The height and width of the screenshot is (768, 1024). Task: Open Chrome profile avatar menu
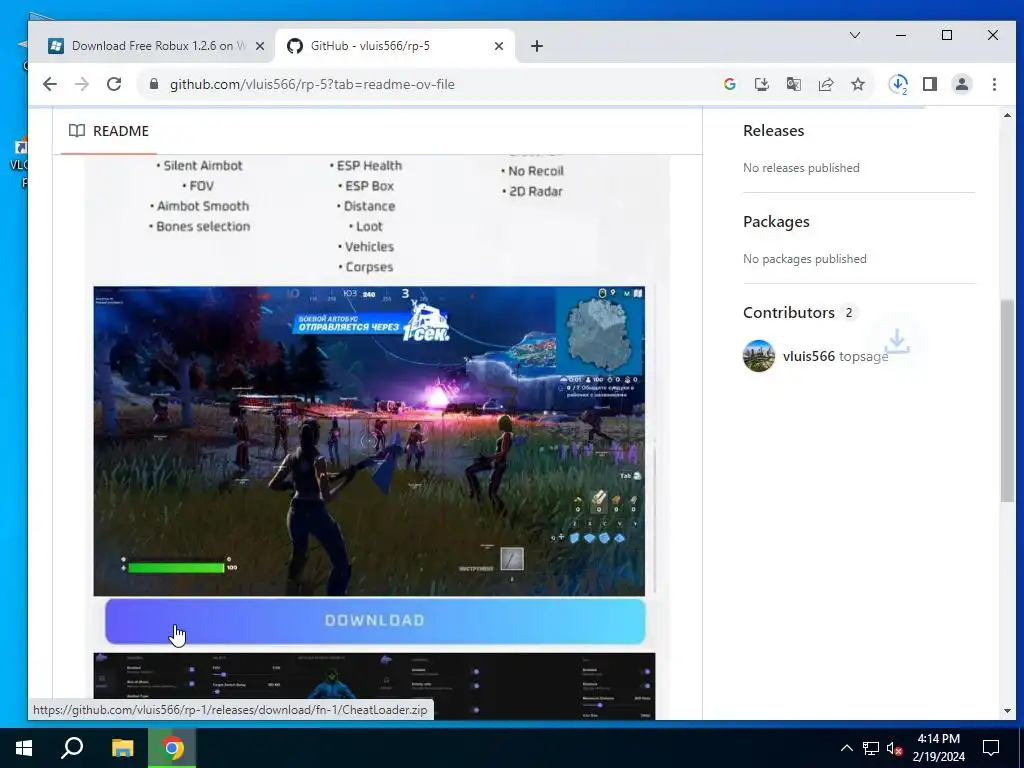tap(962, 84)
